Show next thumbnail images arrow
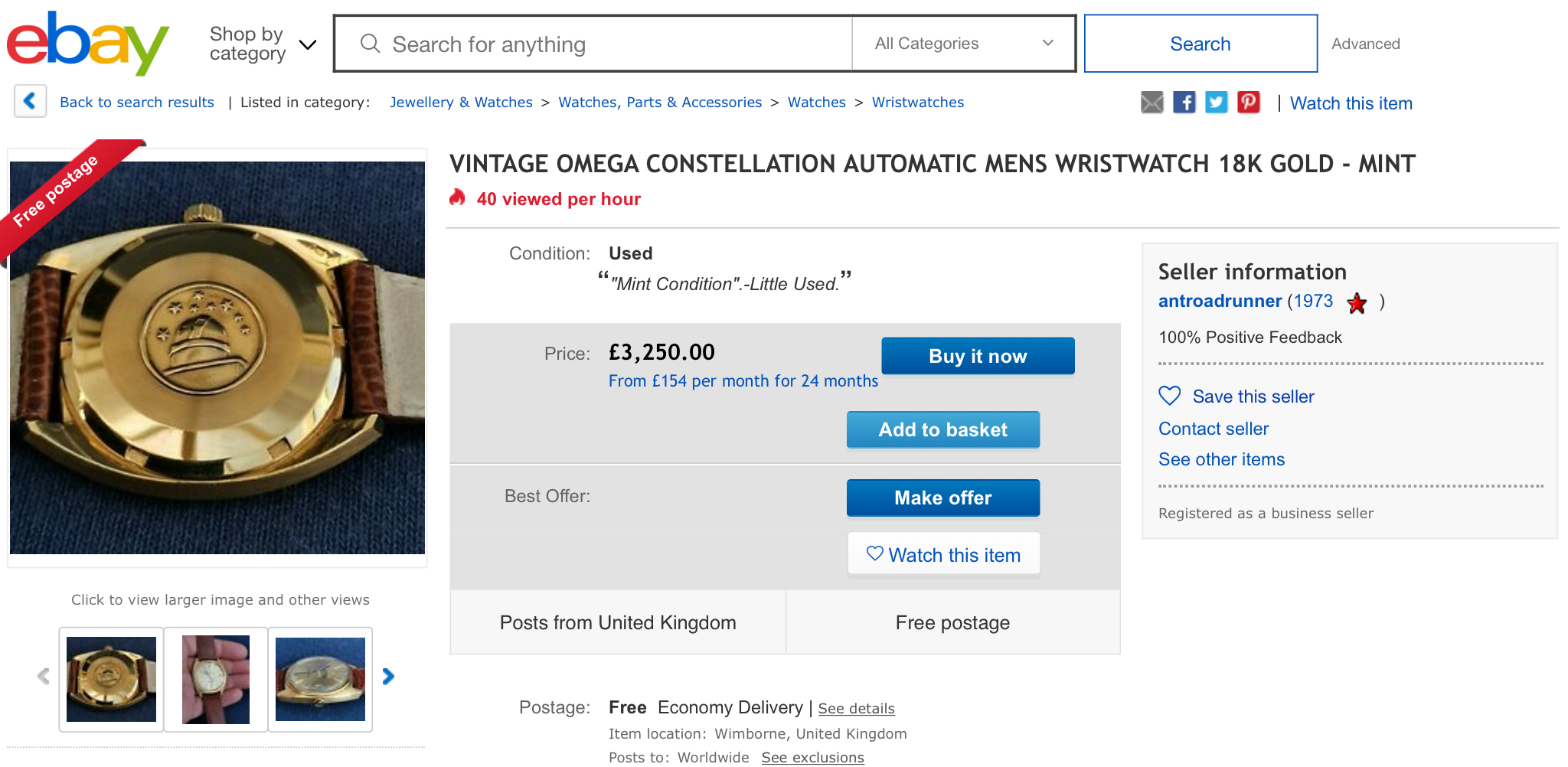1568x767 pixels. (388, 677)
